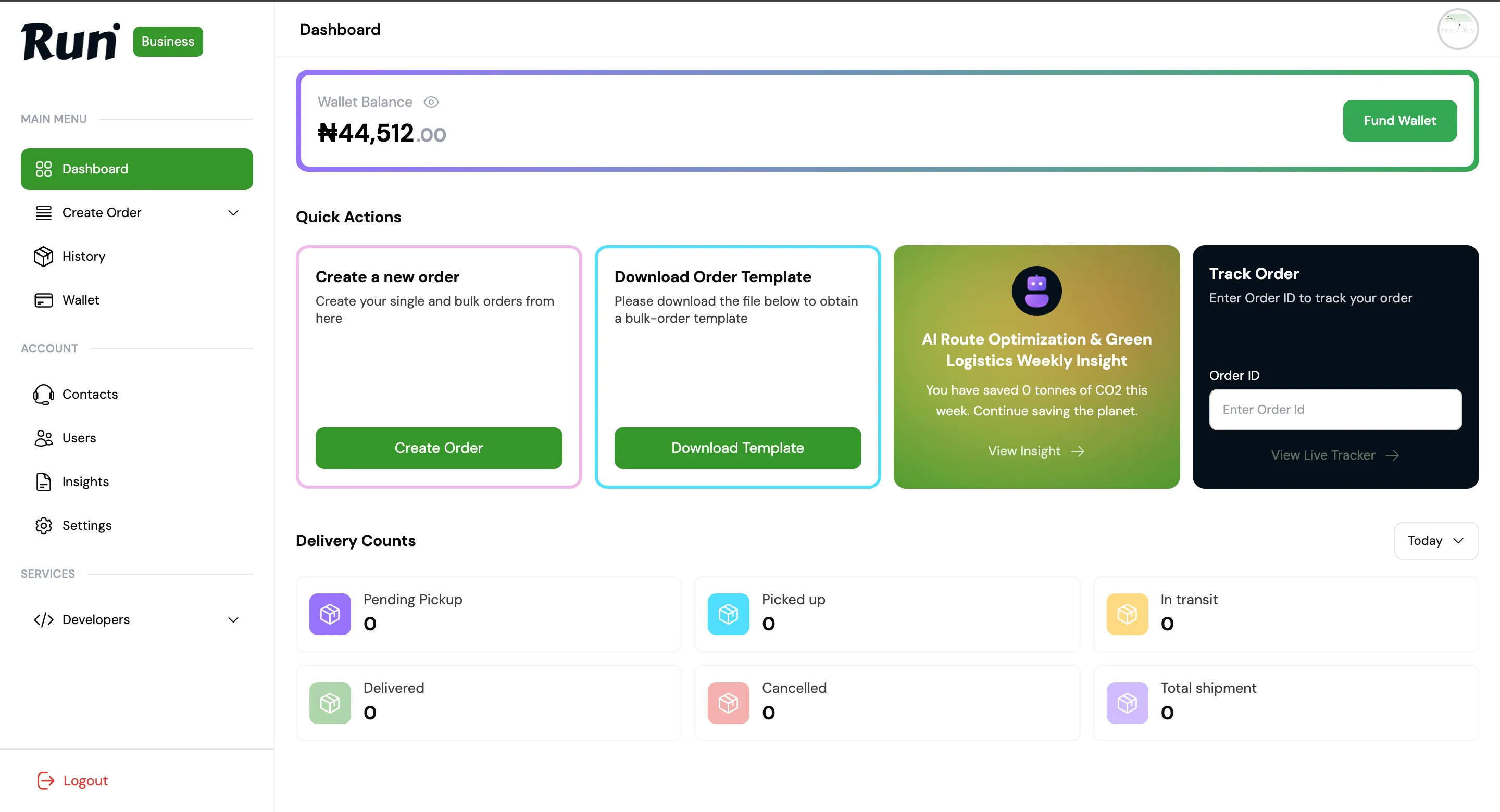Click the View Insight arrow icon
This screenshot has height=812, width=1500.
(1078, 451)
